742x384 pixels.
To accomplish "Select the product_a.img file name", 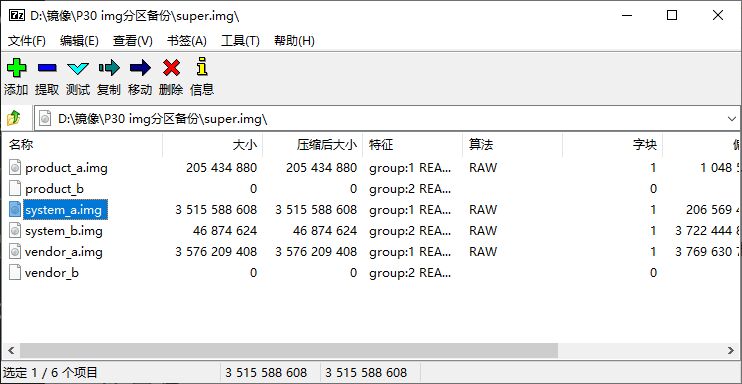I will (x=66, y=168).
